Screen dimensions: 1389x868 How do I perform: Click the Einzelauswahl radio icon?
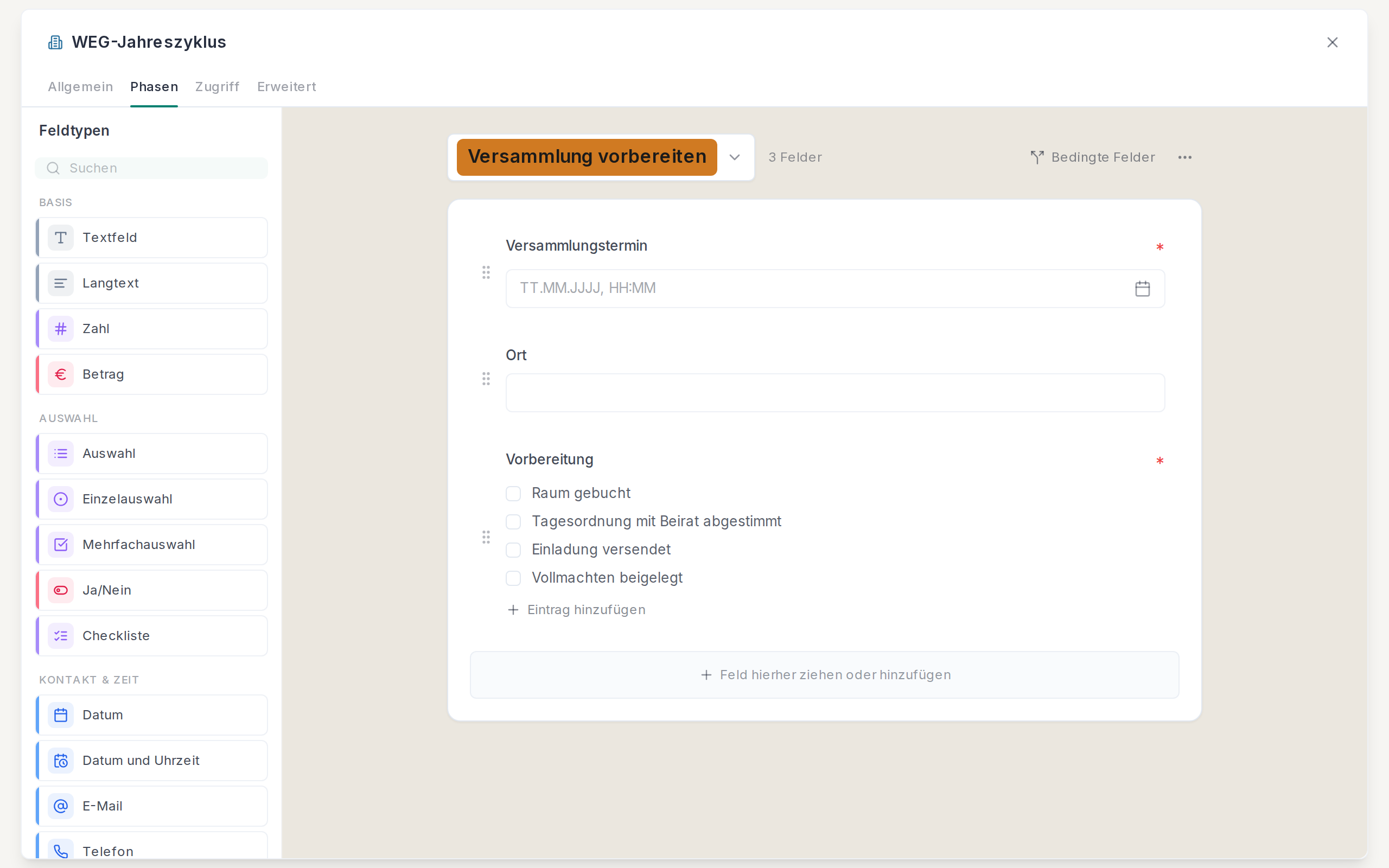(60, 500)
